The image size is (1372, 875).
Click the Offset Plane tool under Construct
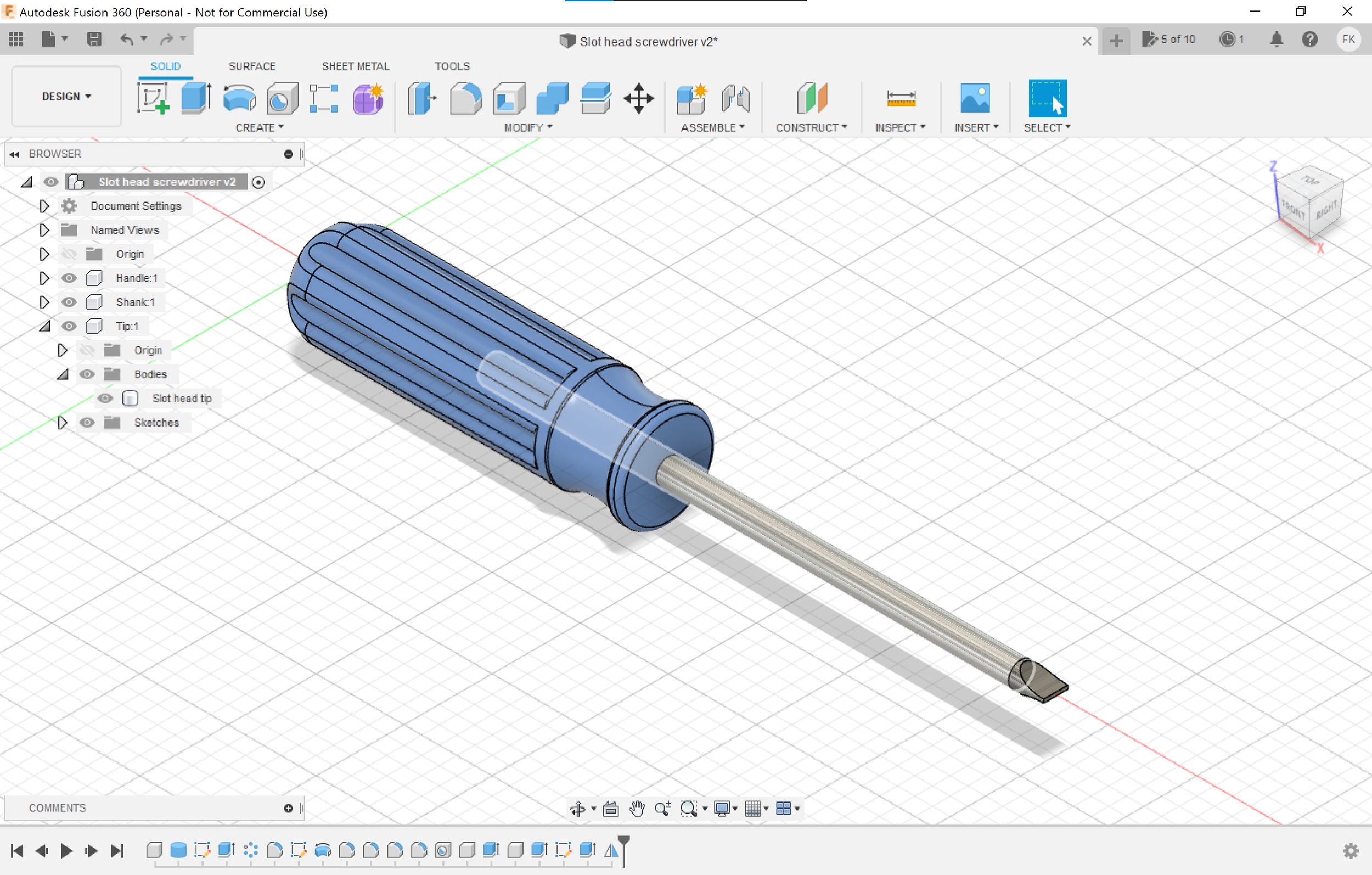pos(811,98)
